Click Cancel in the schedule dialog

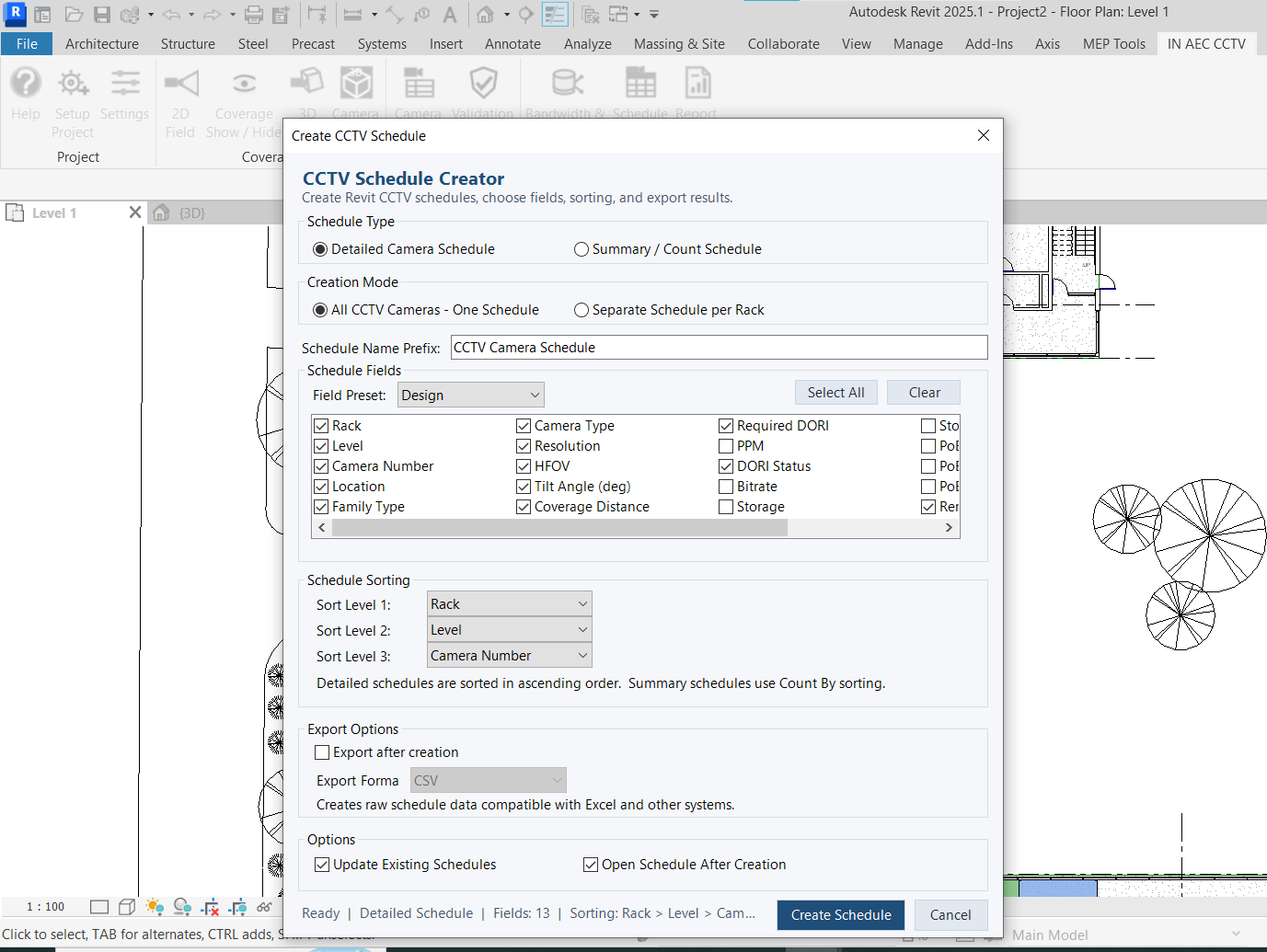(950, 915)
